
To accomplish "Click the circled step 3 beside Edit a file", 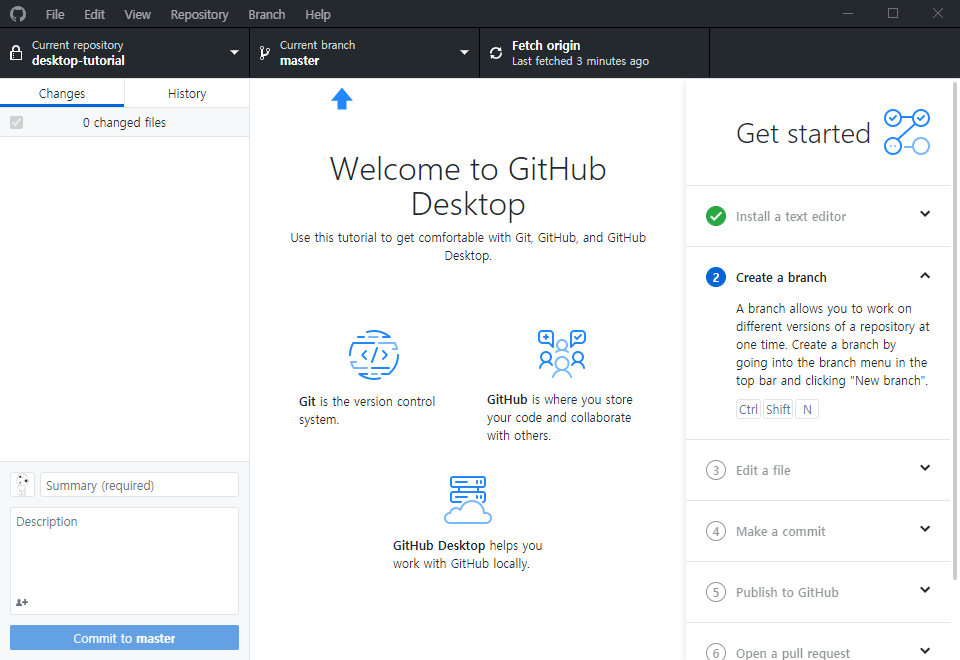I will pyautogui.click(x=716, y=468).
